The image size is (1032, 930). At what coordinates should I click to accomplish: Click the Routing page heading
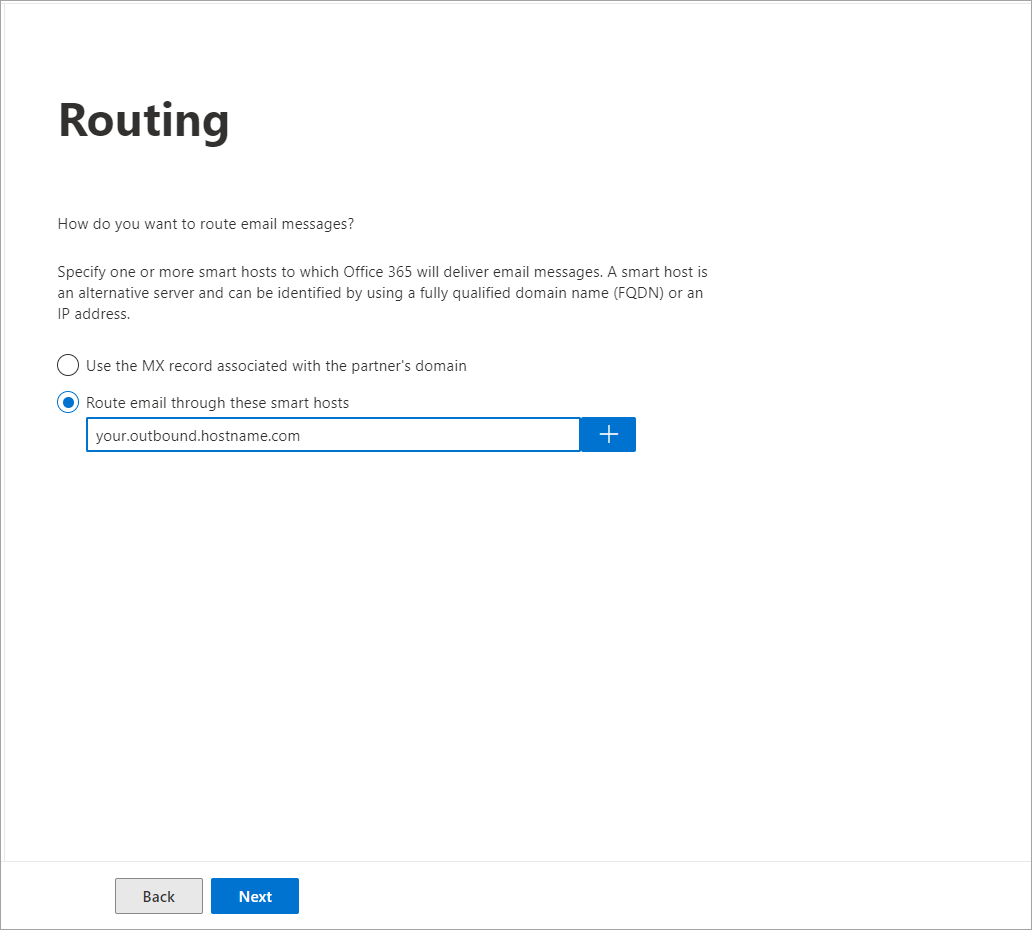(x=144, y=120)
